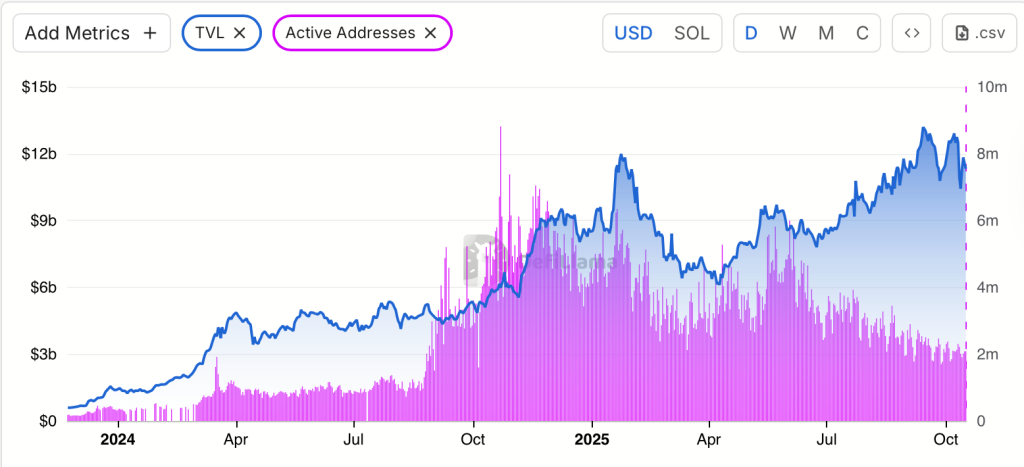Open the embed code icon
This screenshot has height=467, width=1024.
click(911, 33)
